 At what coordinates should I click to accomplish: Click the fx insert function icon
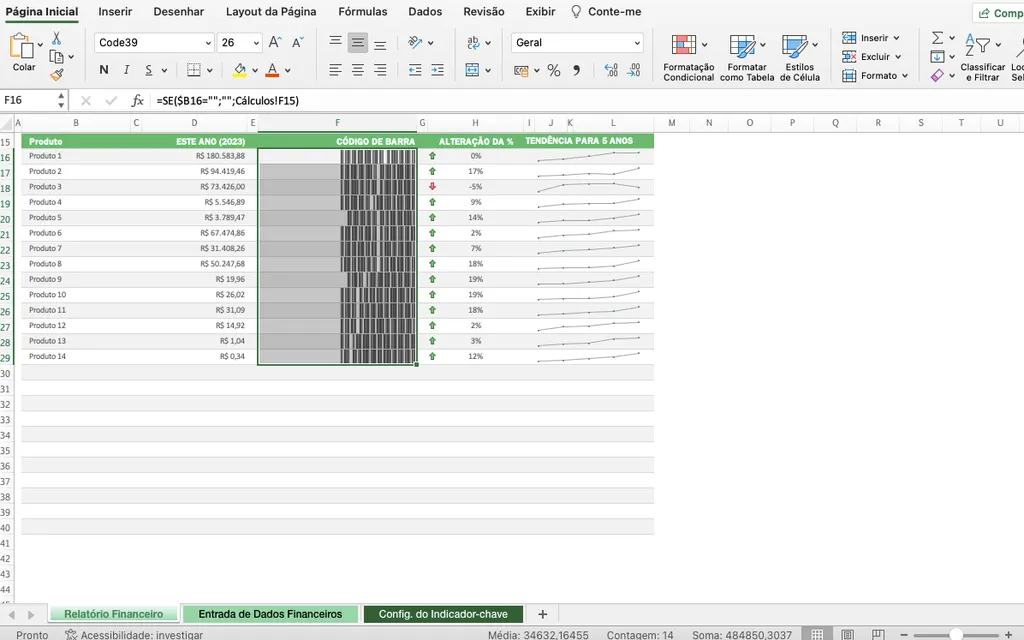click(x=137, y=101)
